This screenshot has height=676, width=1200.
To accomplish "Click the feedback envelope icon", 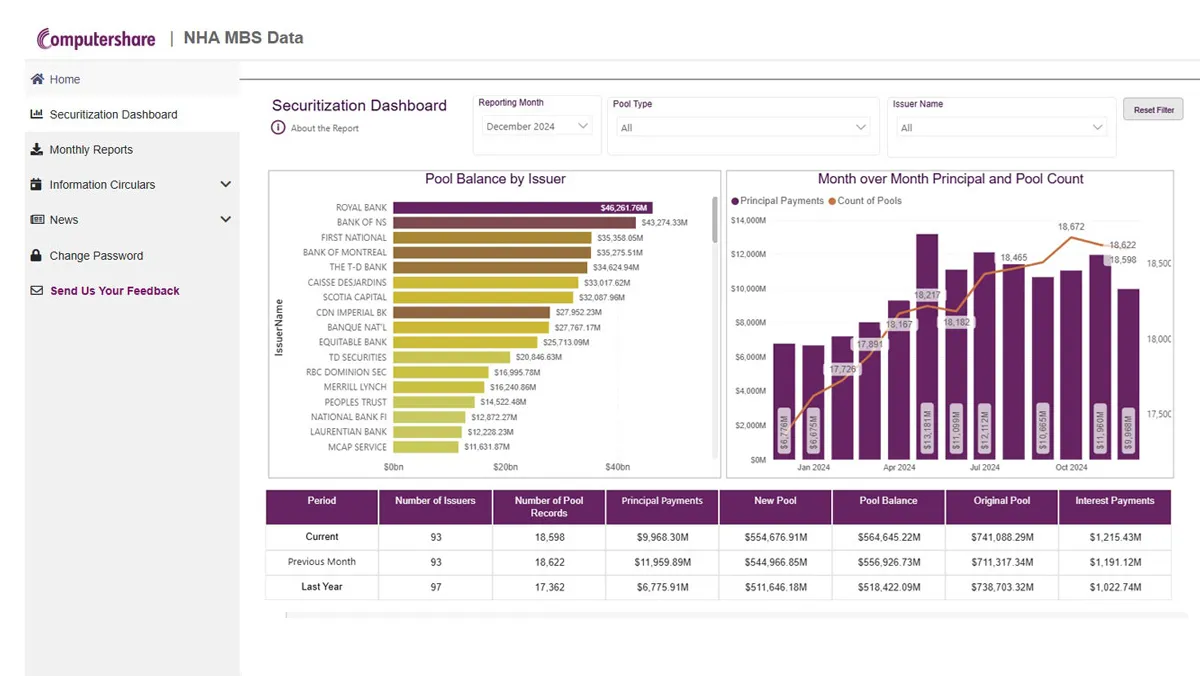I will (37, 291).
